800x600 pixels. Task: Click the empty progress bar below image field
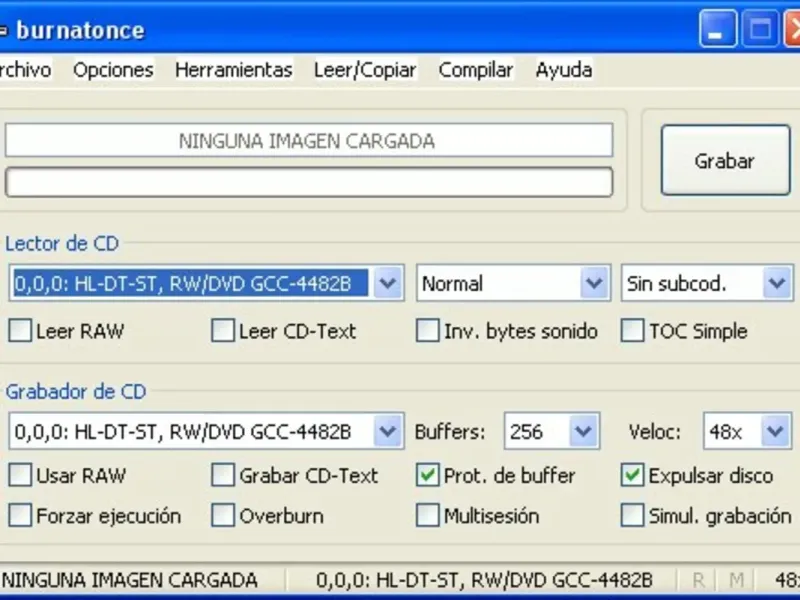coord(309,182)
